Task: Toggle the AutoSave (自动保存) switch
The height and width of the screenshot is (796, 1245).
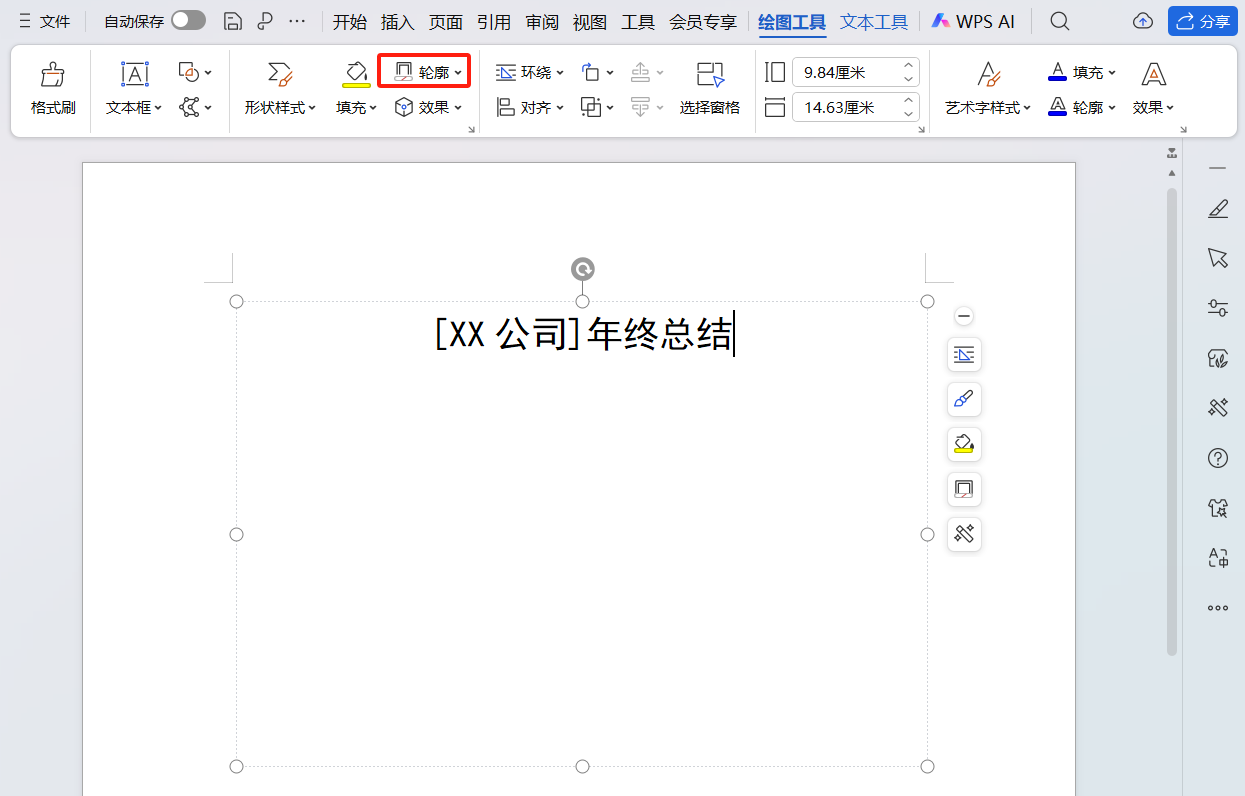Action: (x=187, y=20)
